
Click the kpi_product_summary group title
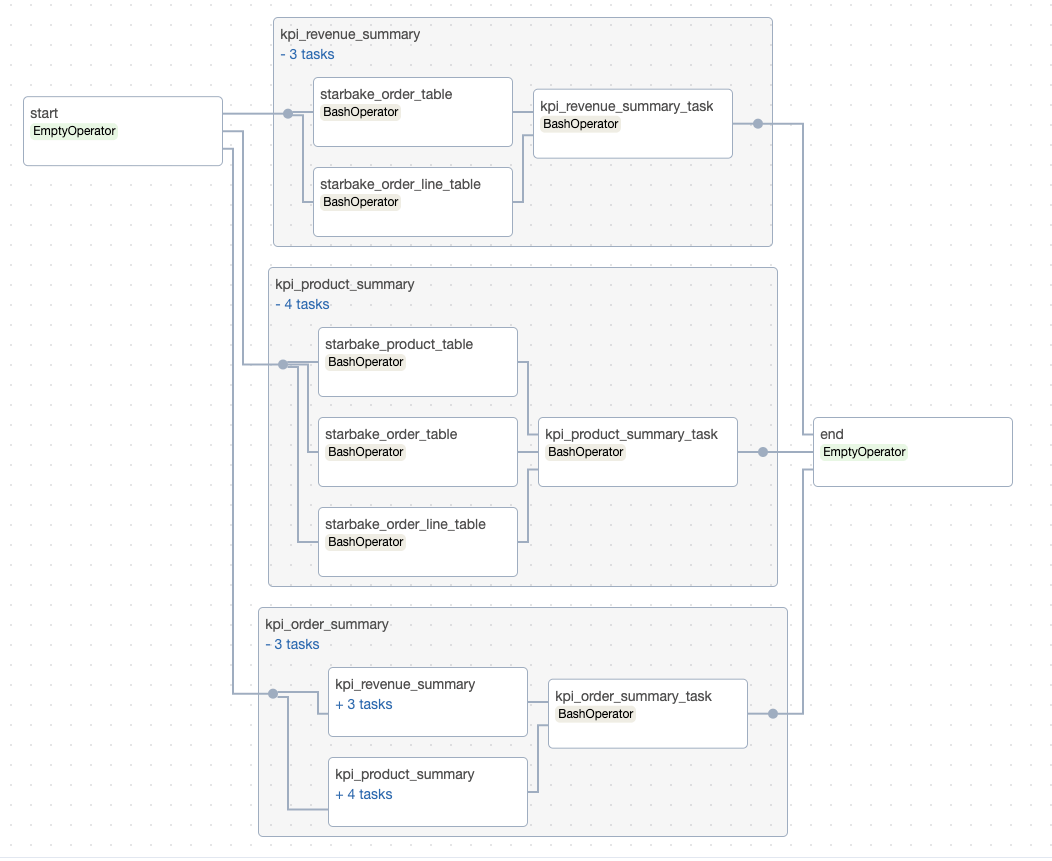pos(344,284)
